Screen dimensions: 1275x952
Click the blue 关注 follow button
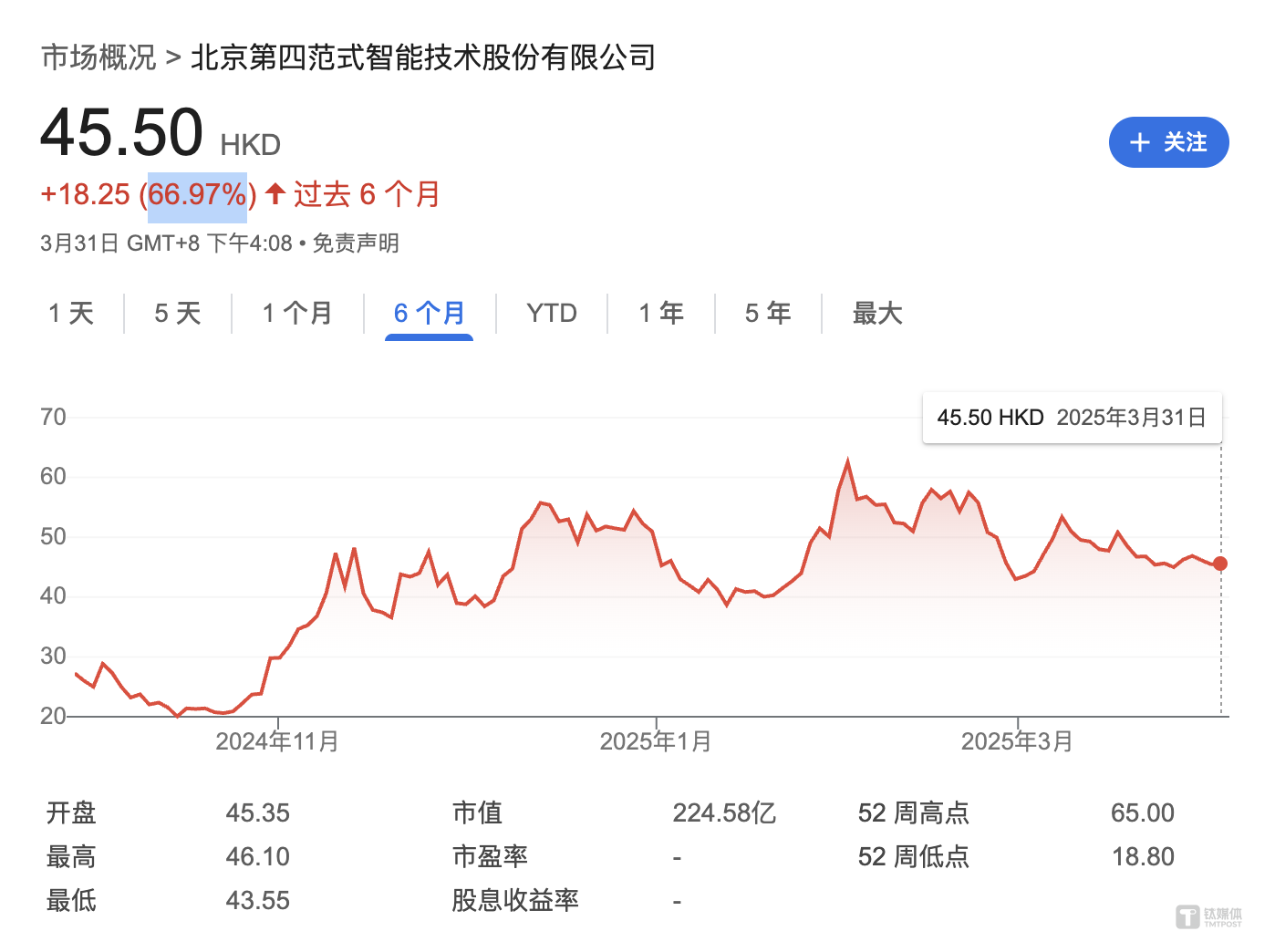click(x=1168, y=142)
